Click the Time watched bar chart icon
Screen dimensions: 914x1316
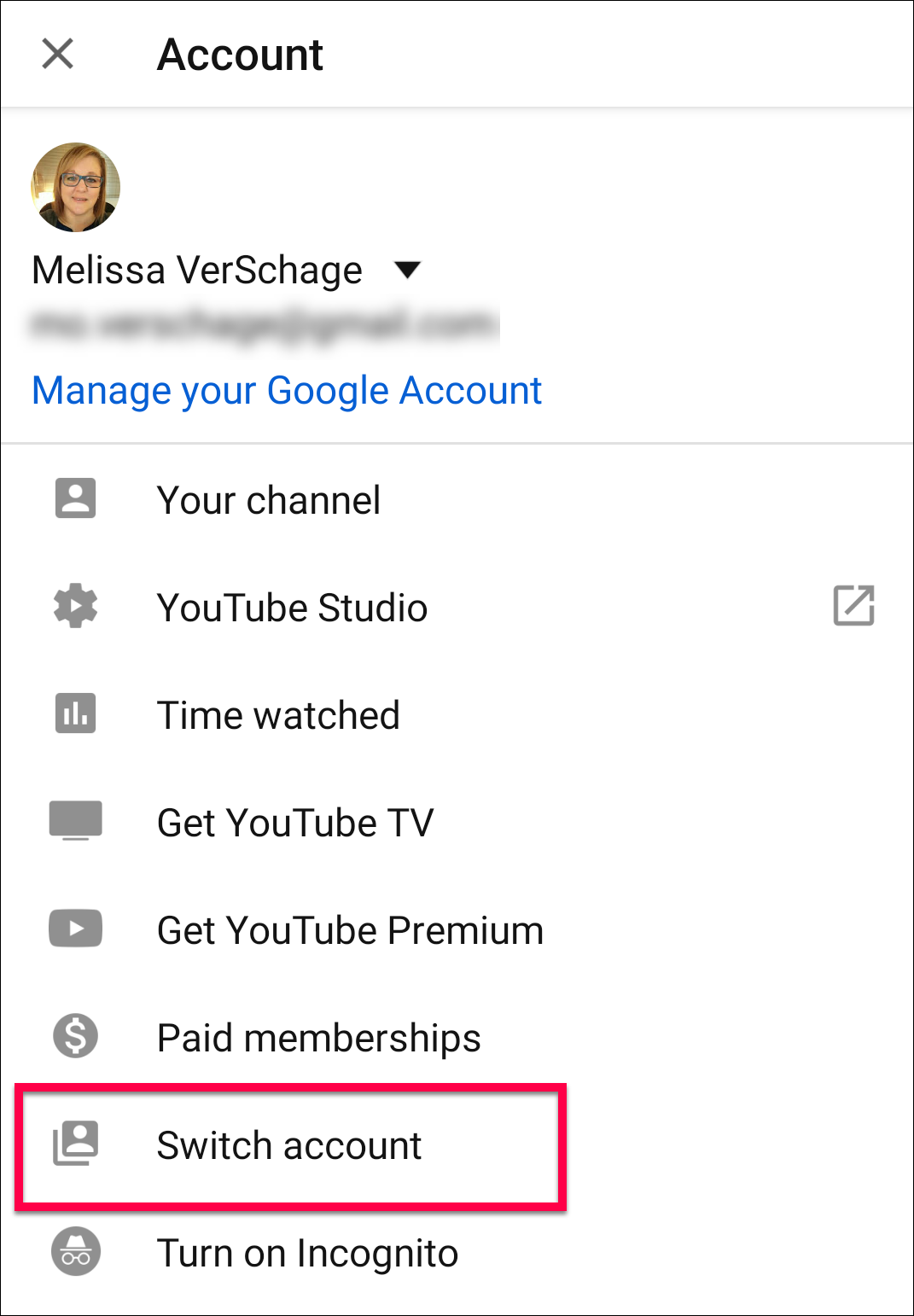pyautogui.click(x=76, y=713)
